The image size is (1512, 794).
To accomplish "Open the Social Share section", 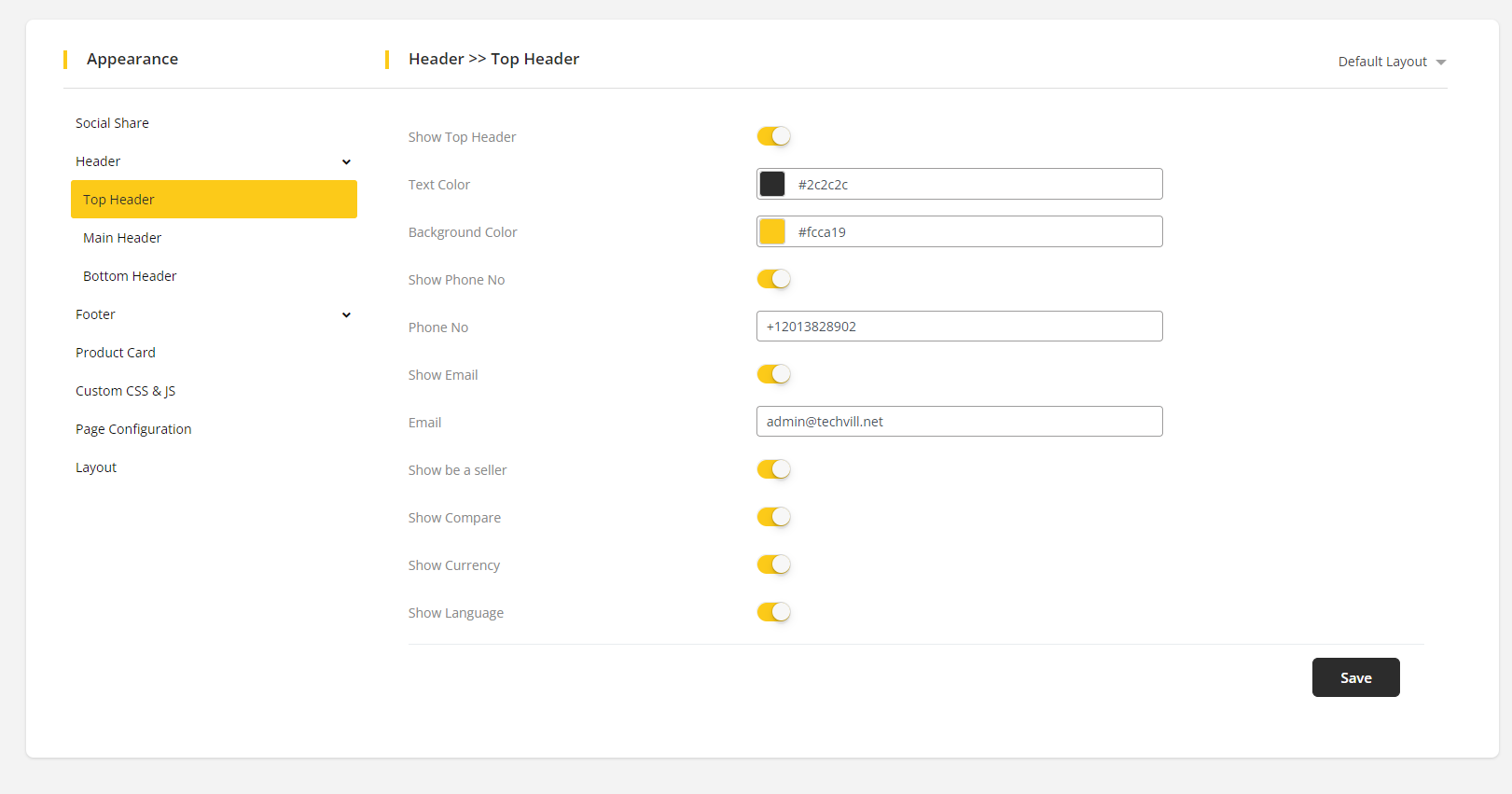I will (x=112, y=123).
